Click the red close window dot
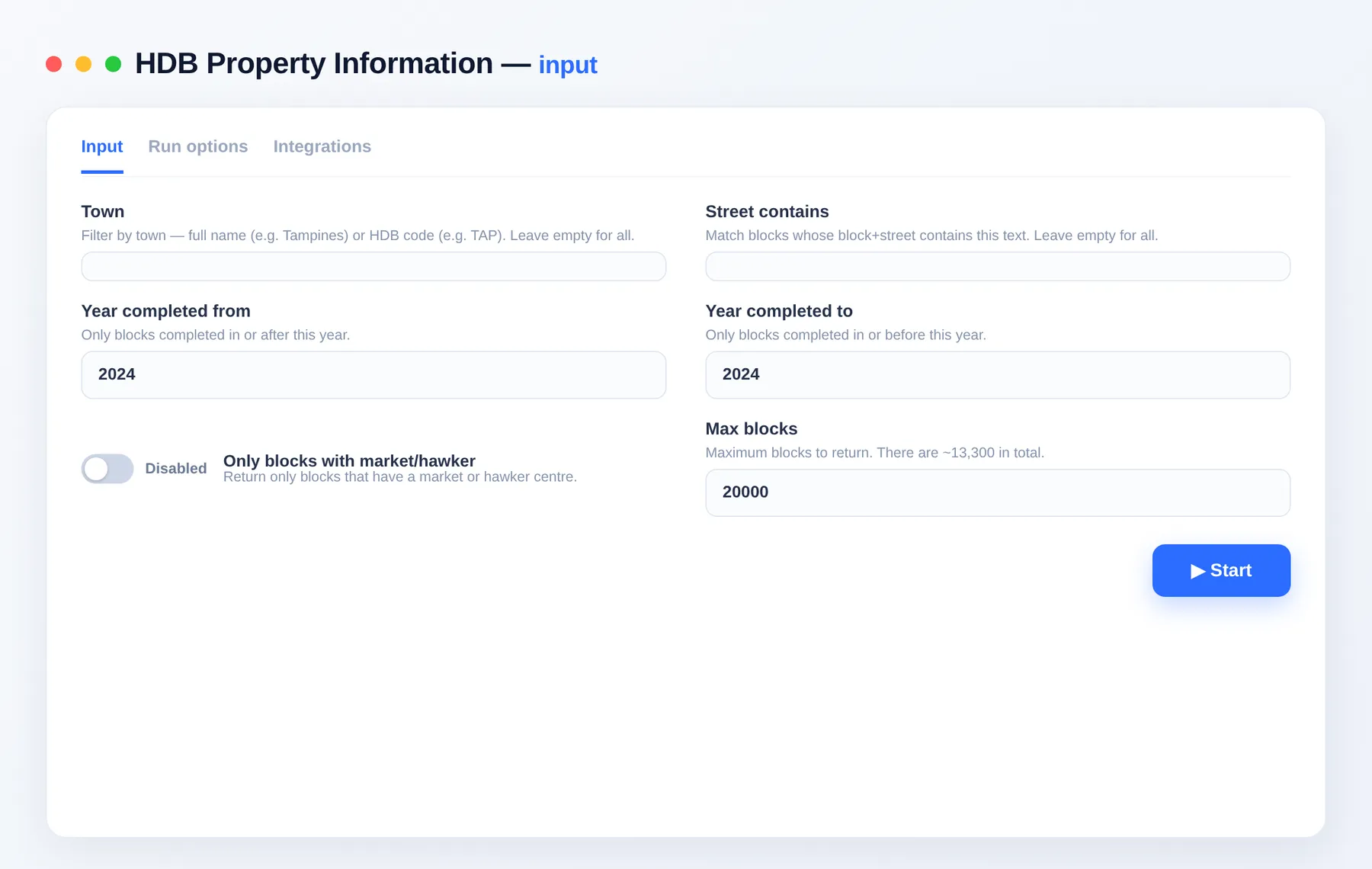Screen dimensions: 1372x869 coord(53,64)
